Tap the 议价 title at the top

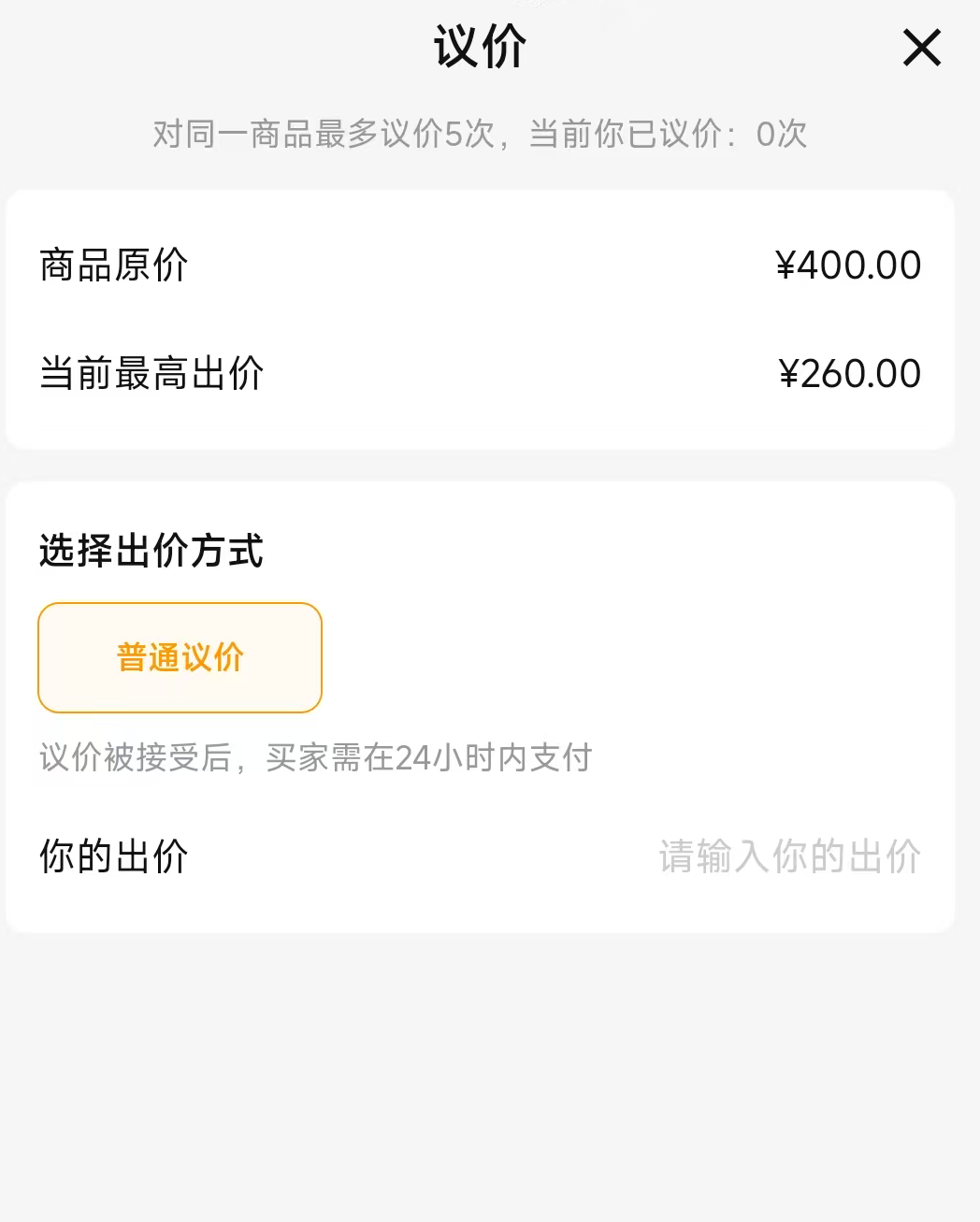(x=480, y=47)
